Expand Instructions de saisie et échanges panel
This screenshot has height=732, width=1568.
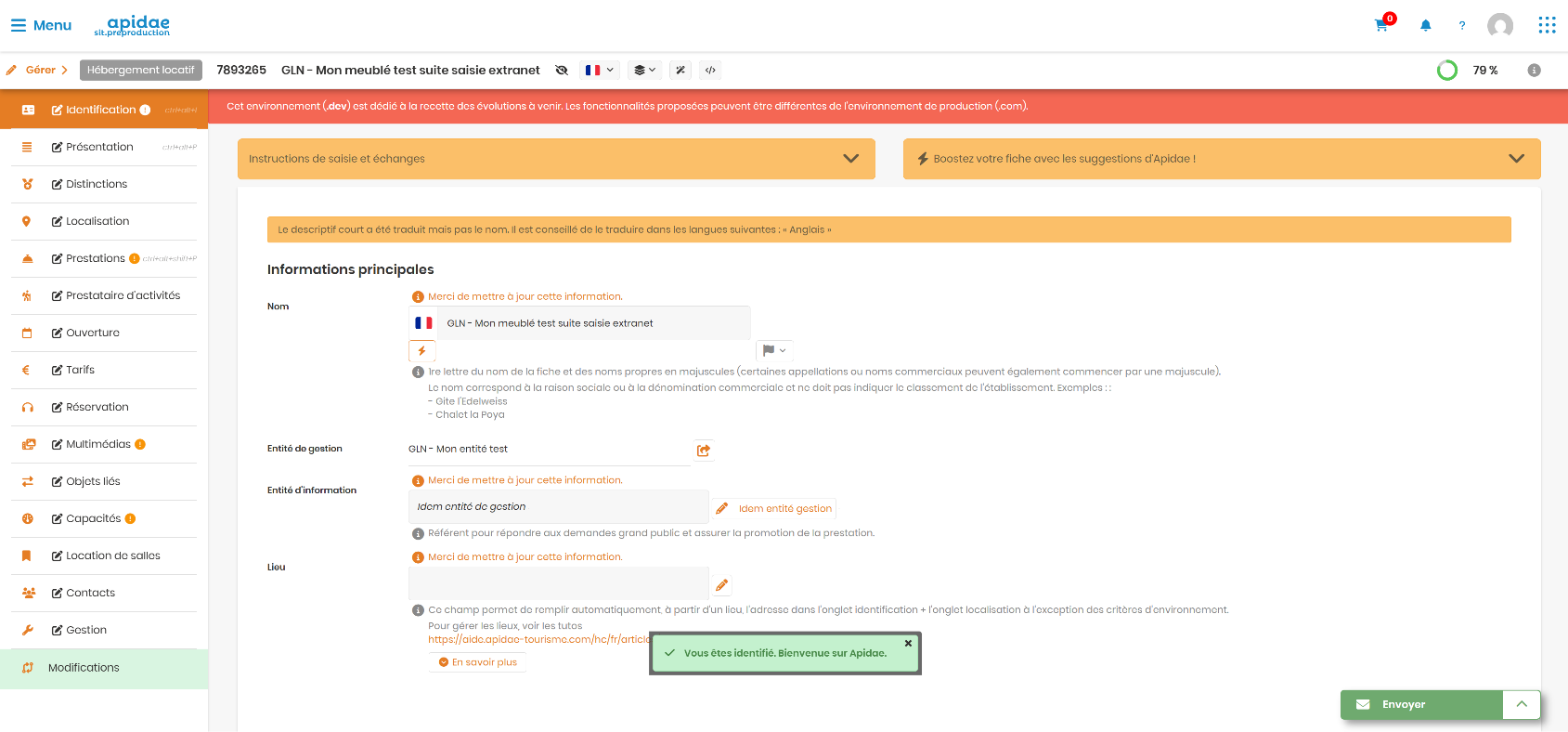coord(556,159)
